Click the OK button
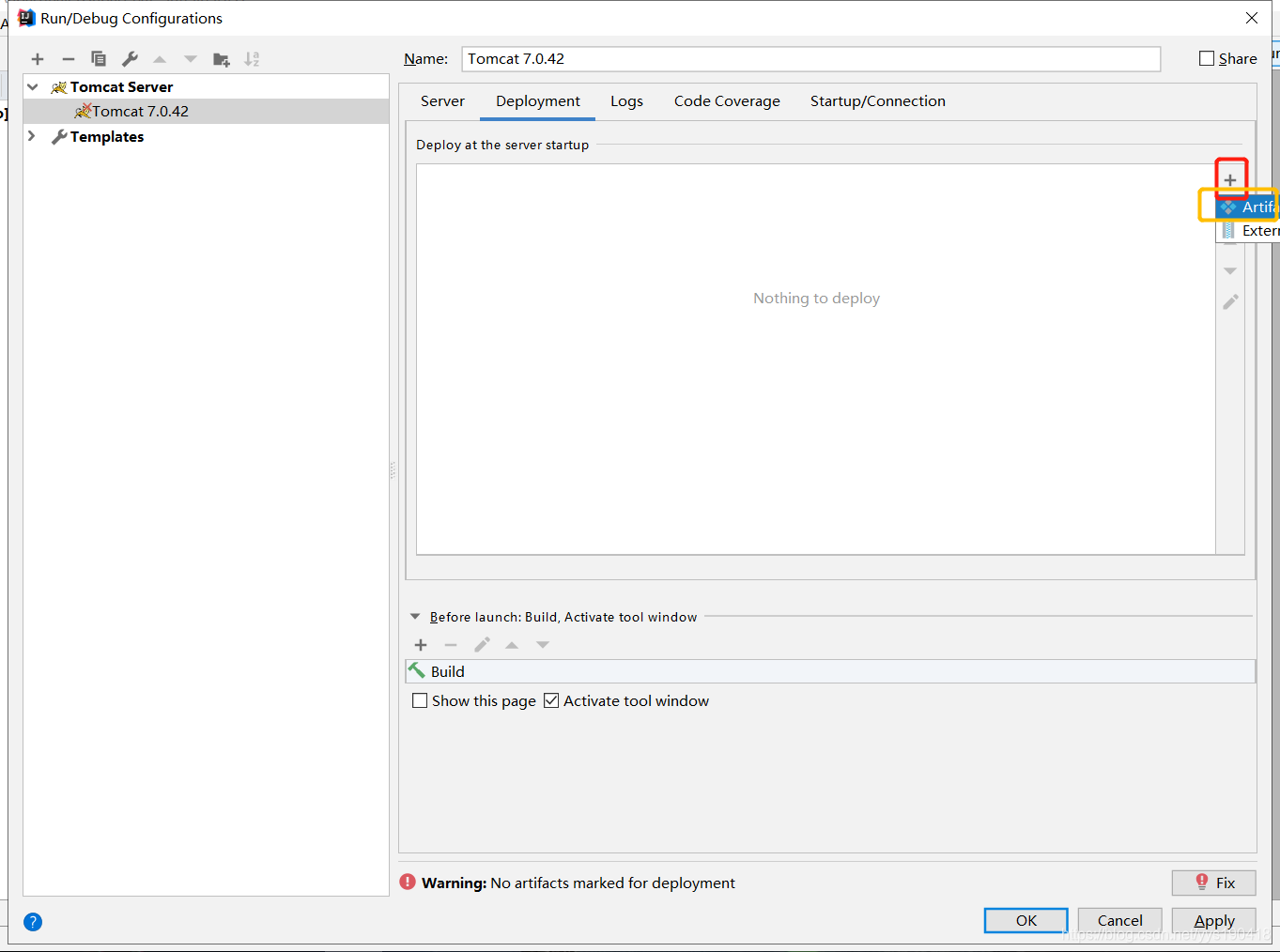 [1026, 920]
